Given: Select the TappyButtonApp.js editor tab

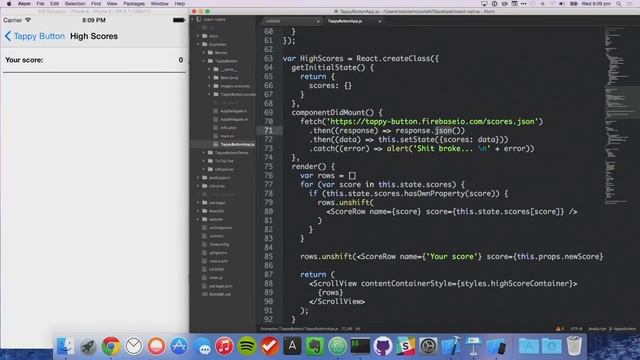Looking at the screenshot, I should pos(352,21).
